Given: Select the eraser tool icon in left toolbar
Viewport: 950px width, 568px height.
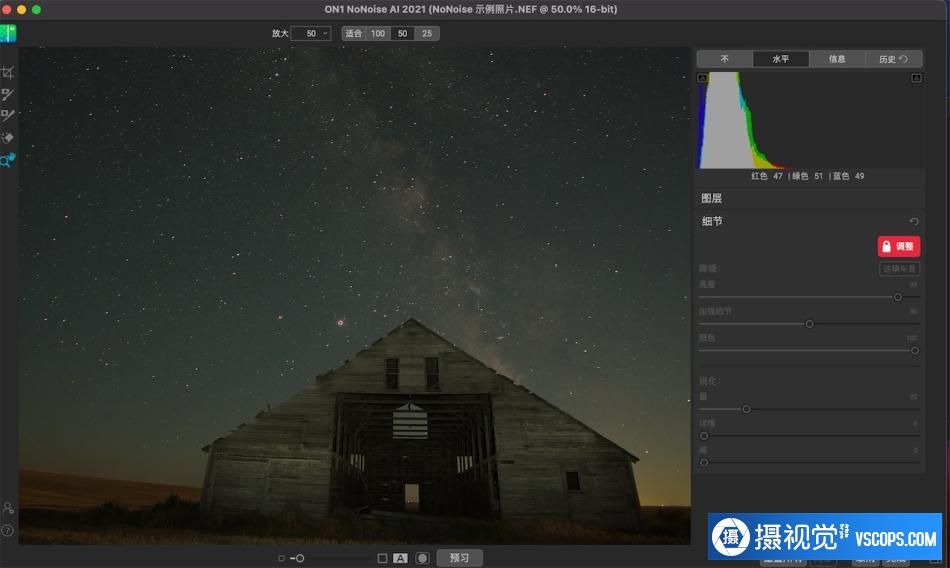Looking at the screenshot, I should click(7, 137).
